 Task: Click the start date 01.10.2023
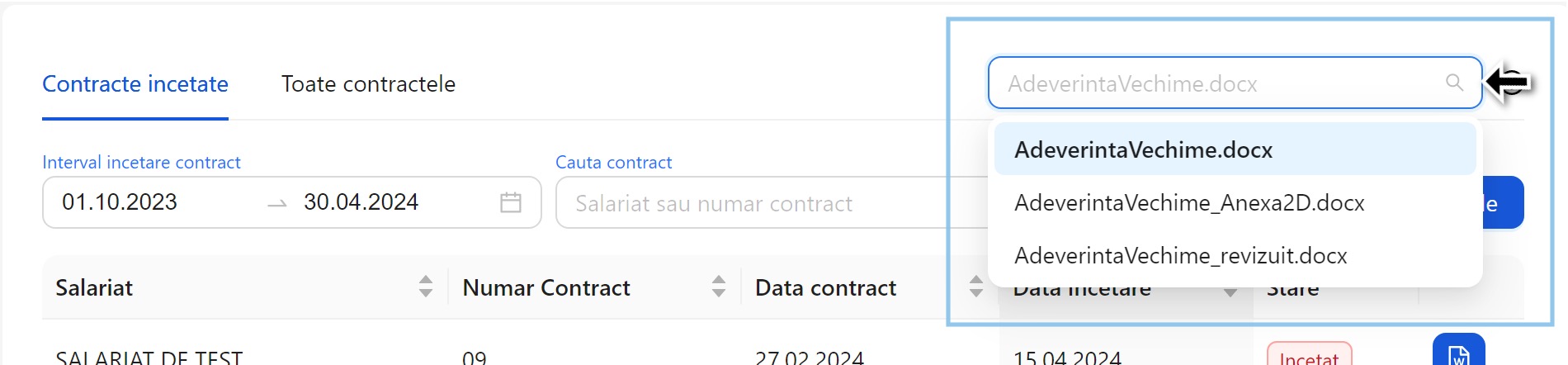(120, 202)
